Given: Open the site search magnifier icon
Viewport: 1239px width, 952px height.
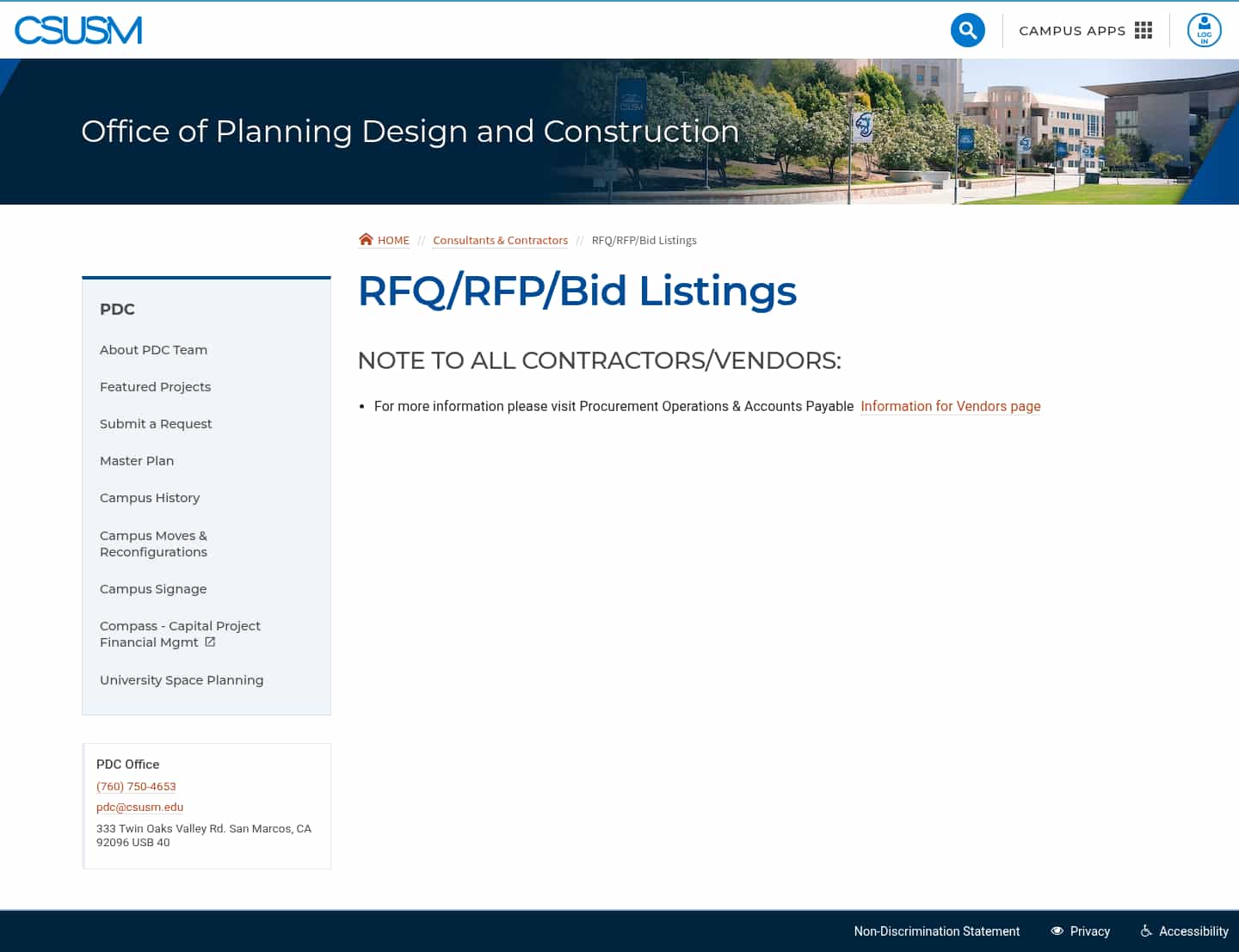Looking at the screenshot, I should [x=967, y=29].
